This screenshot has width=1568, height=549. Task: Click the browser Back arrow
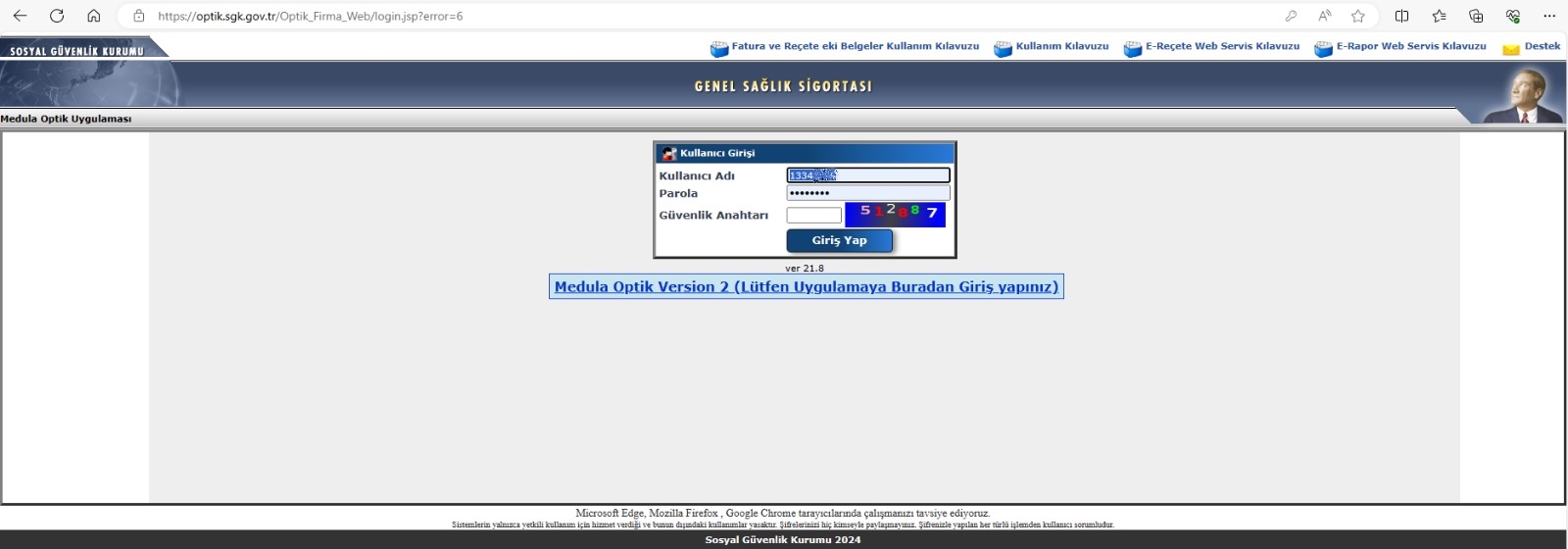(20, 16)
